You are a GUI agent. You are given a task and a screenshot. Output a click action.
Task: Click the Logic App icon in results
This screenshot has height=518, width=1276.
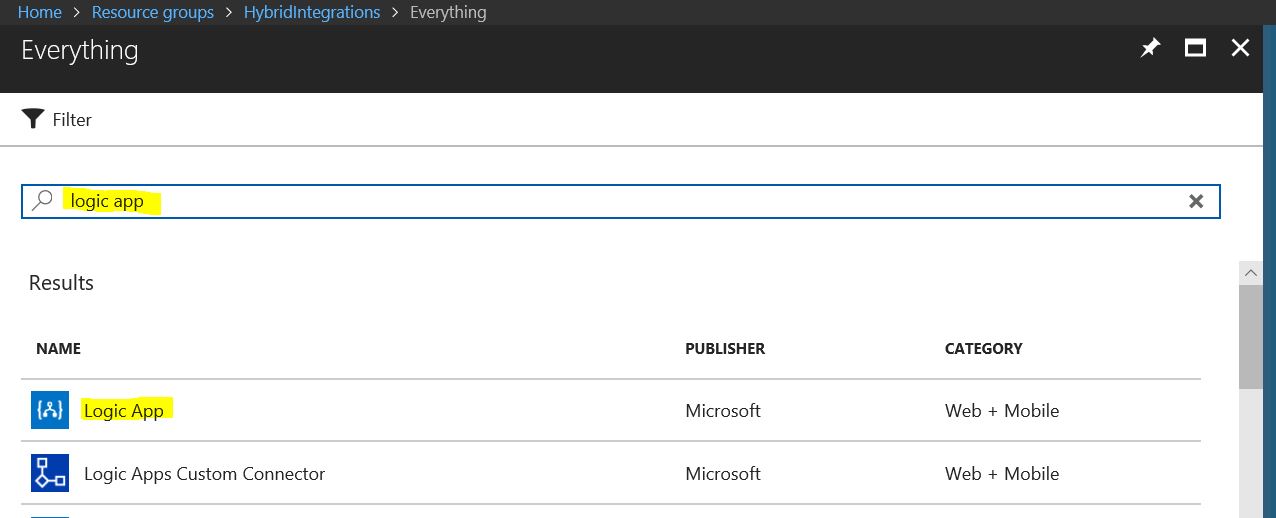(x=50, y=410)
